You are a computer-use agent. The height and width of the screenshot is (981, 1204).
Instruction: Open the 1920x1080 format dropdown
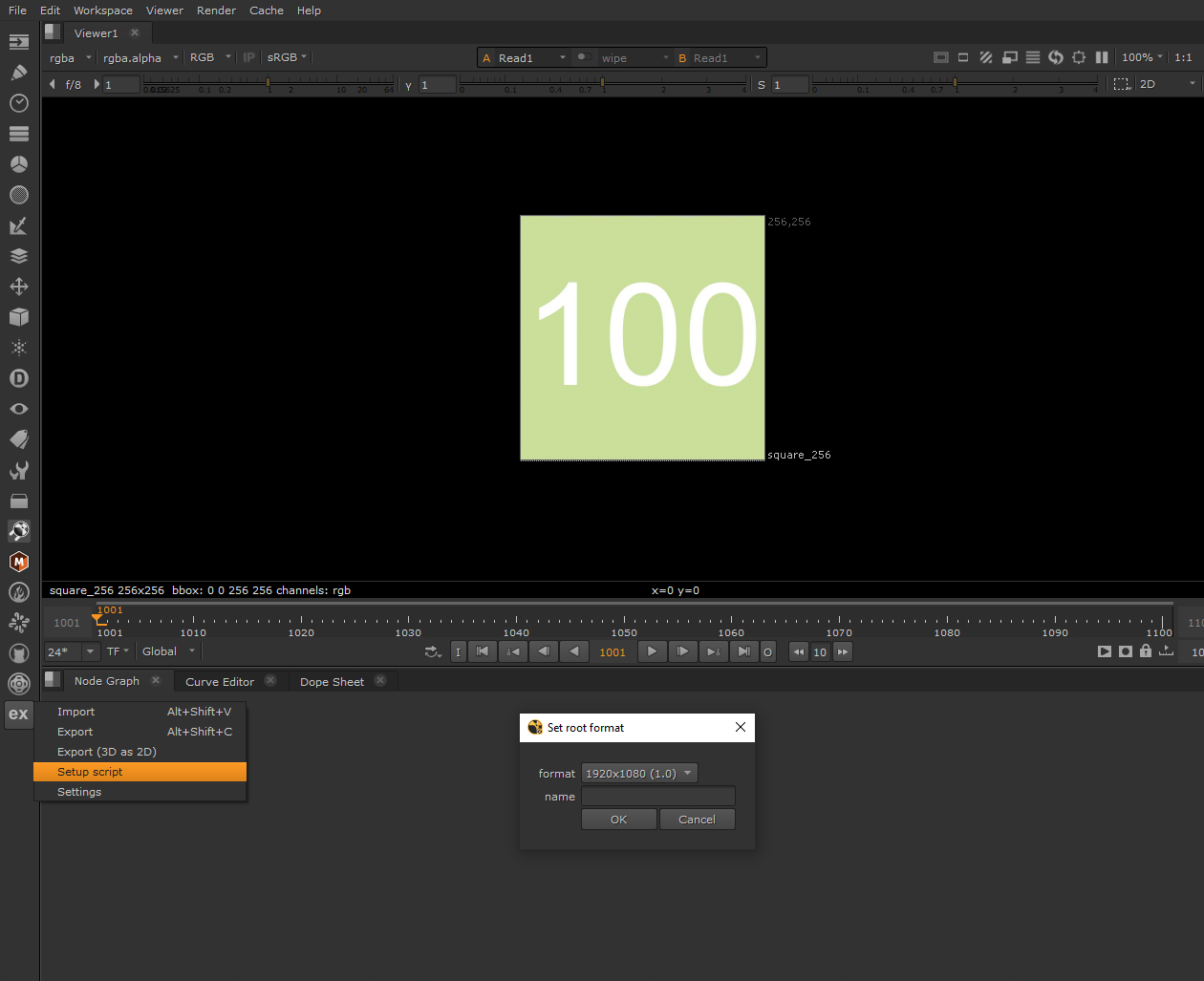coord(639,773)
